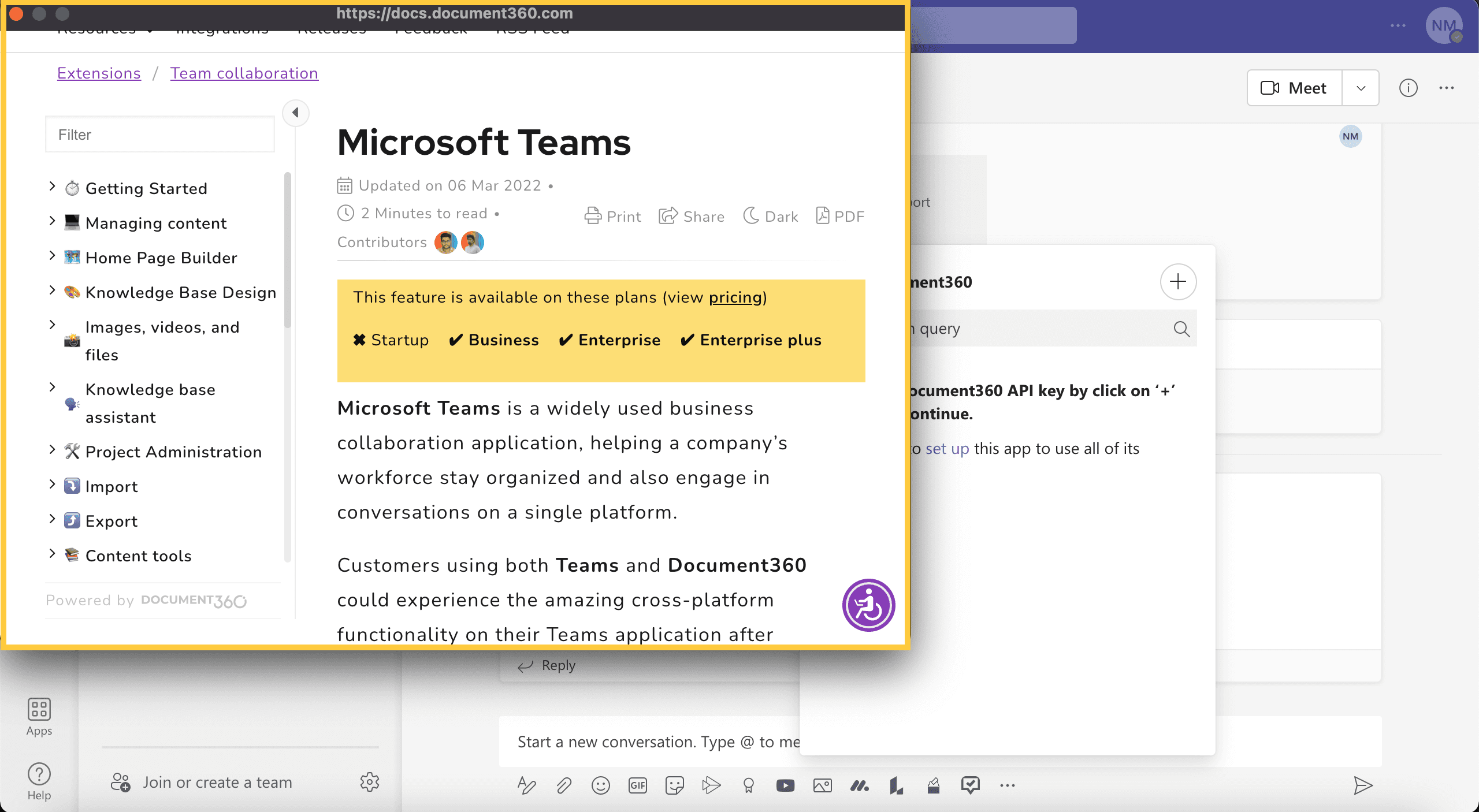The image size is (1479, 812).
Task: Expand the Export category
Action: point(52,519)
